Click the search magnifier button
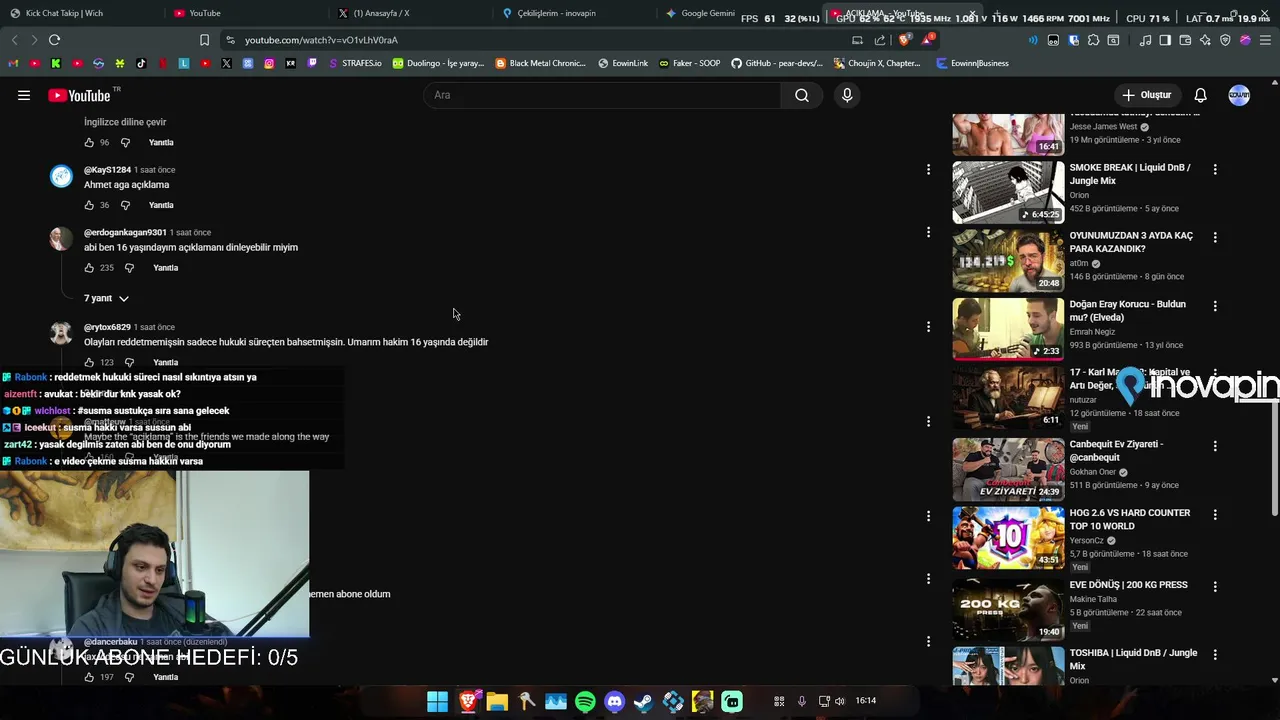1280x720 pixels. click(x=802, y=95)
